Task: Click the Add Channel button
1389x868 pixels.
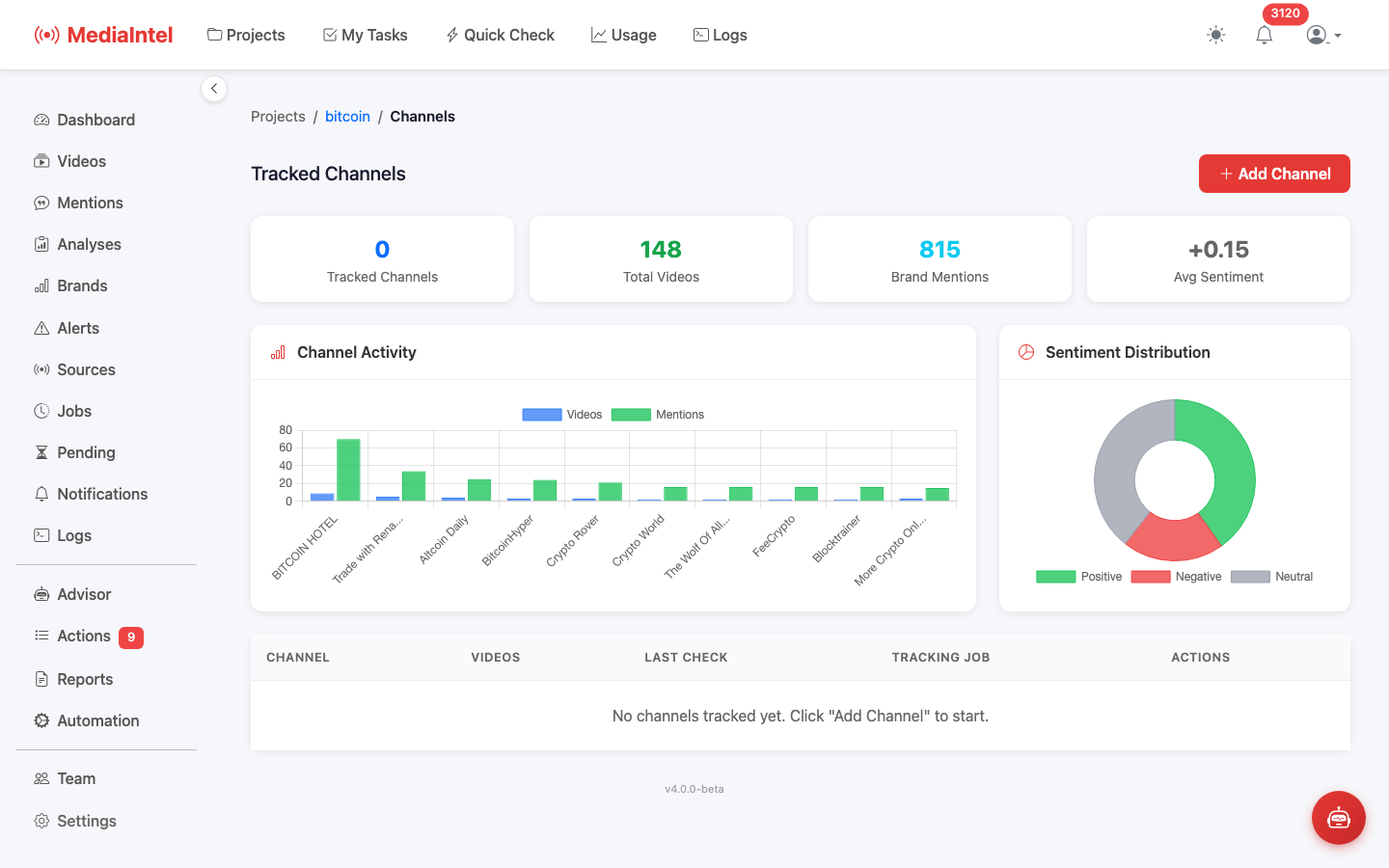Action: click(1273, 174)
